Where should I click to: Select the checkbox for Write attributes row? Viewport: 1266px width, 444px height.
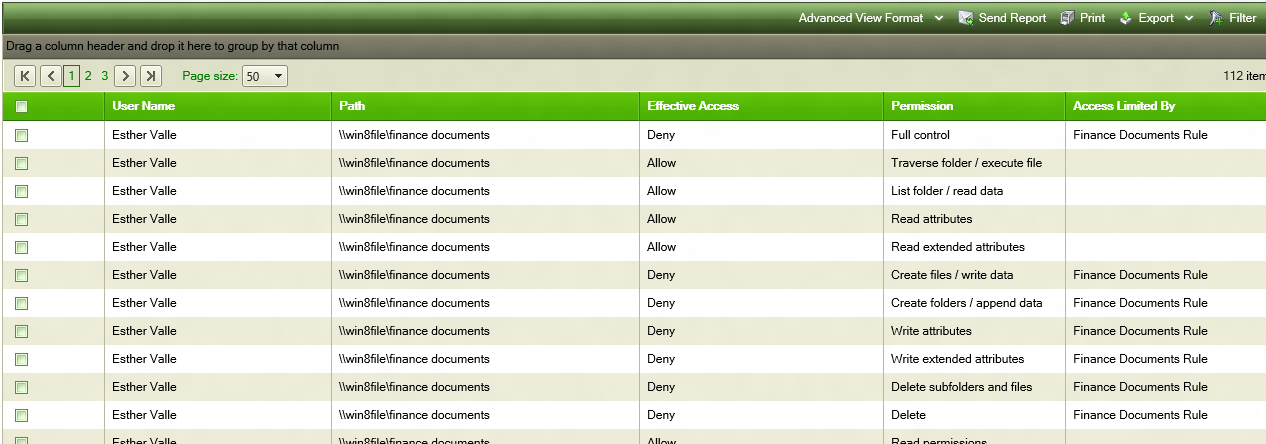[22, 331]
